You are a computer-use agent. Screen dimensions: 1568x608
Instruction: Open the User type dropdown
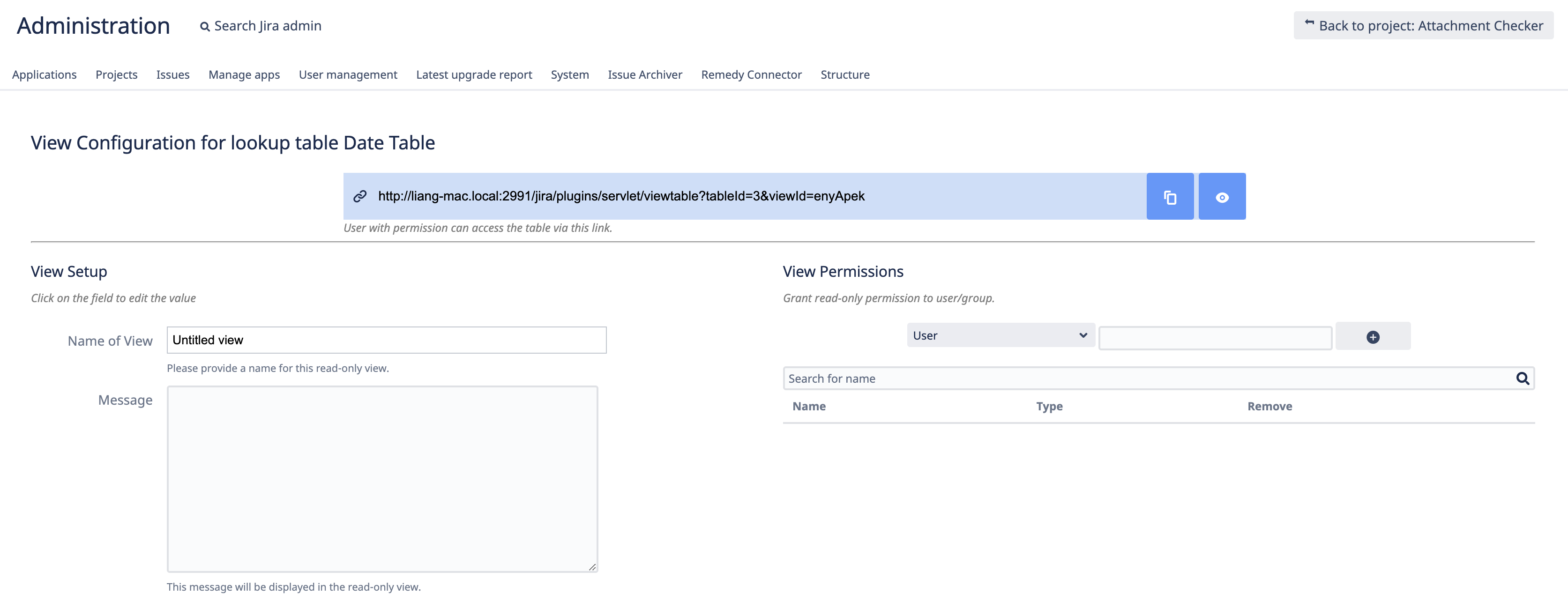point(1000,335)
